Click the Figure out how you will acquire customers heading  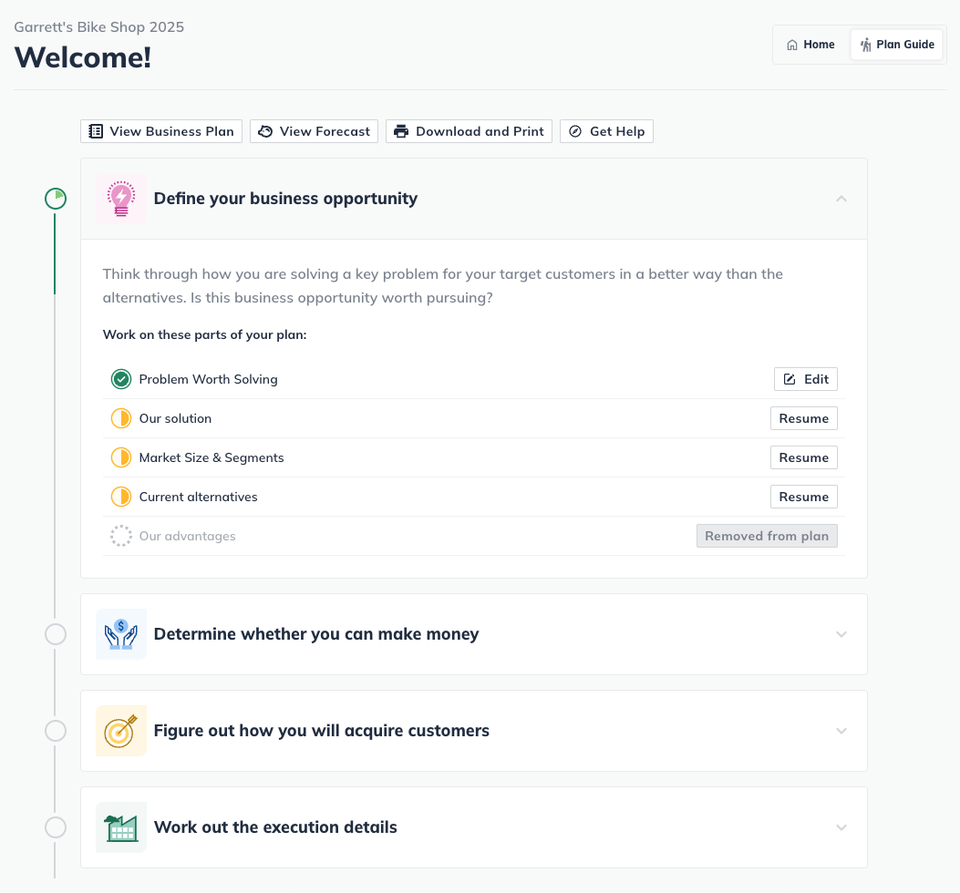point(321,731)
